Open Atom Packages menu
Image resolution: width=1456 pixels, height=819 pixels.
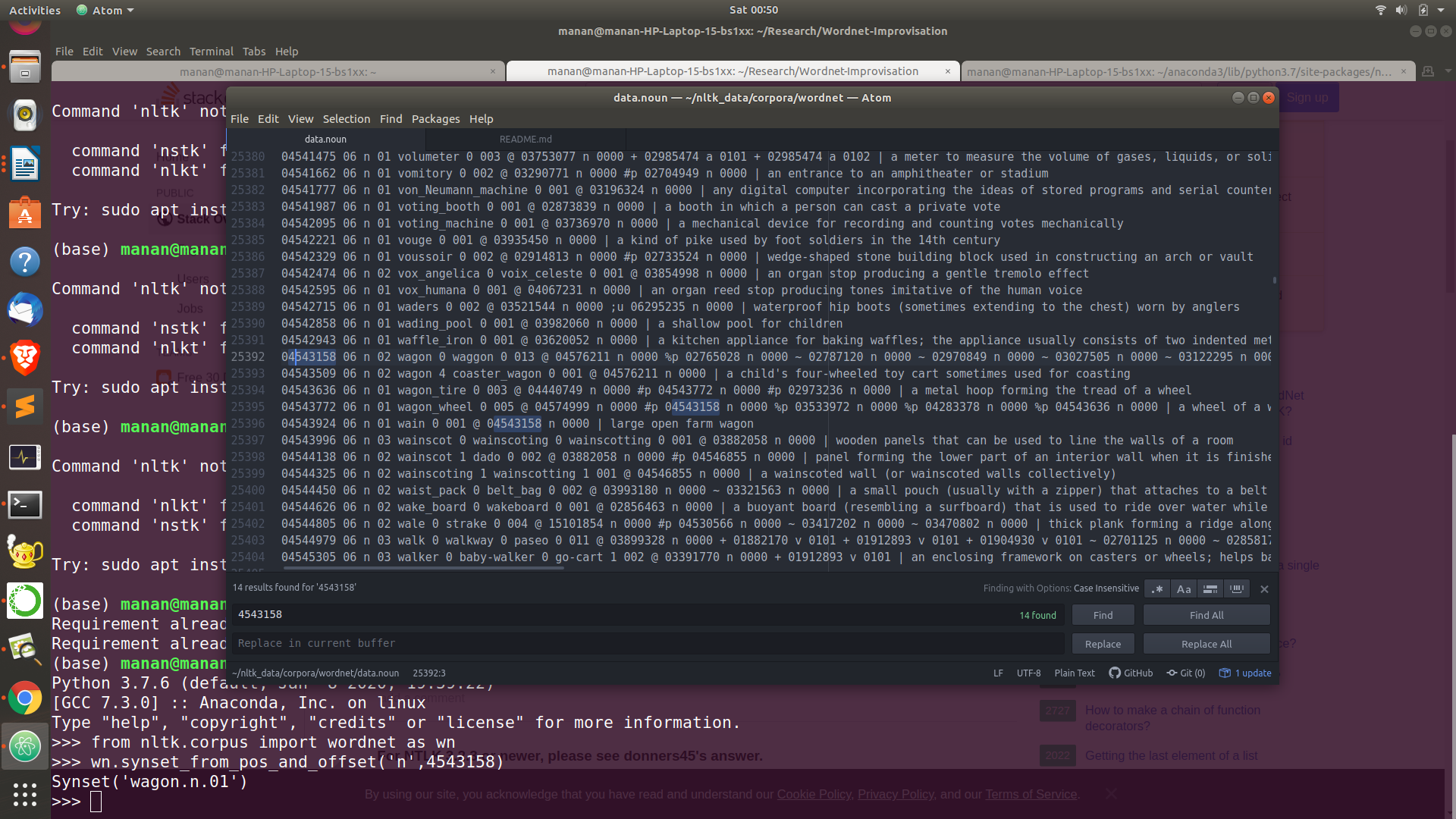435,119
